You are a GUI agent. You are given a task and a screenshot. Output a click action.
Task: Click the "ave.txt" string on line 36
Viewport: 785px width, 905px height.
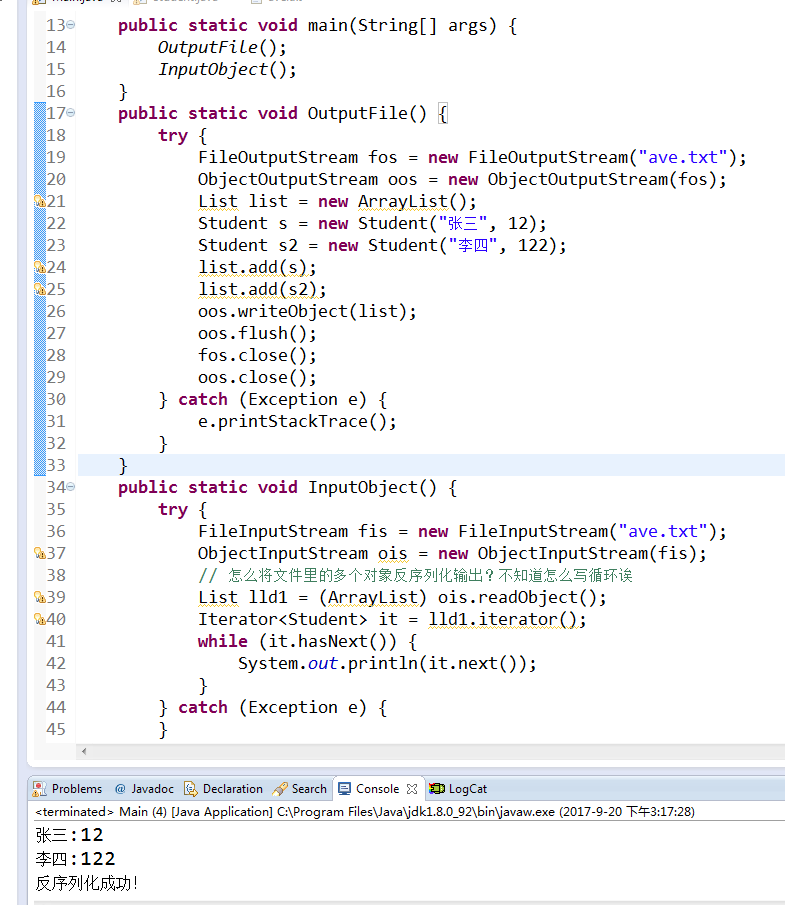point(663,532)
